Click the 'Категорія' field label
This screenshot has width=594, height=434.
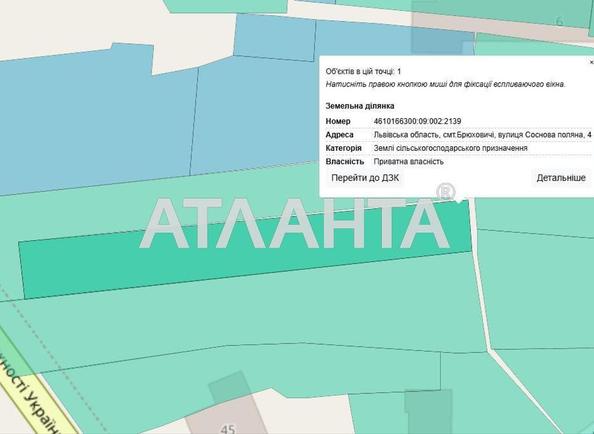pos(343,148)
